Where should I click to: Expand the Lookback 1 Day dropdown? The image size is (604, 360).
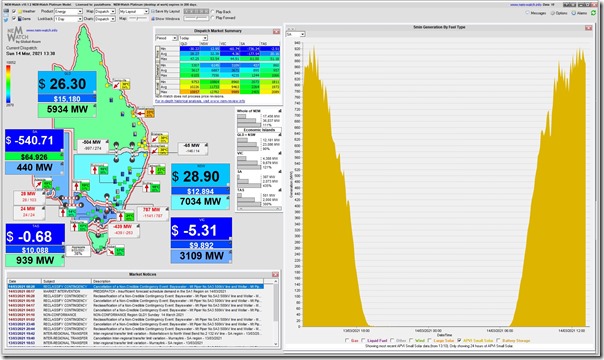[68, 18]
